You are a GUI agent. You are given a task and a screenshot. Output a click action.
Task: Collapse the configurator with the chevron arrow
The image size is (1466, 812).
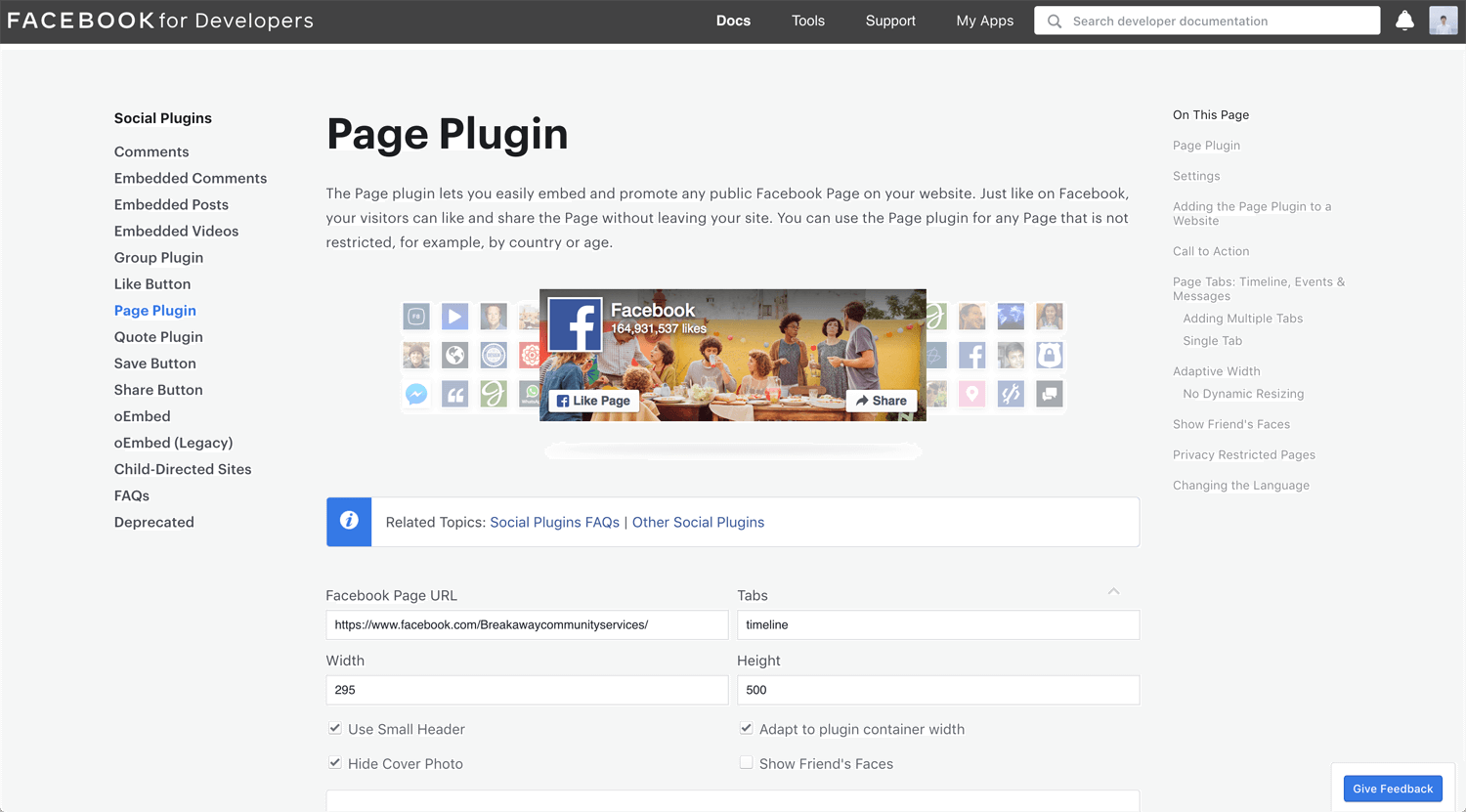point(1114,591)
